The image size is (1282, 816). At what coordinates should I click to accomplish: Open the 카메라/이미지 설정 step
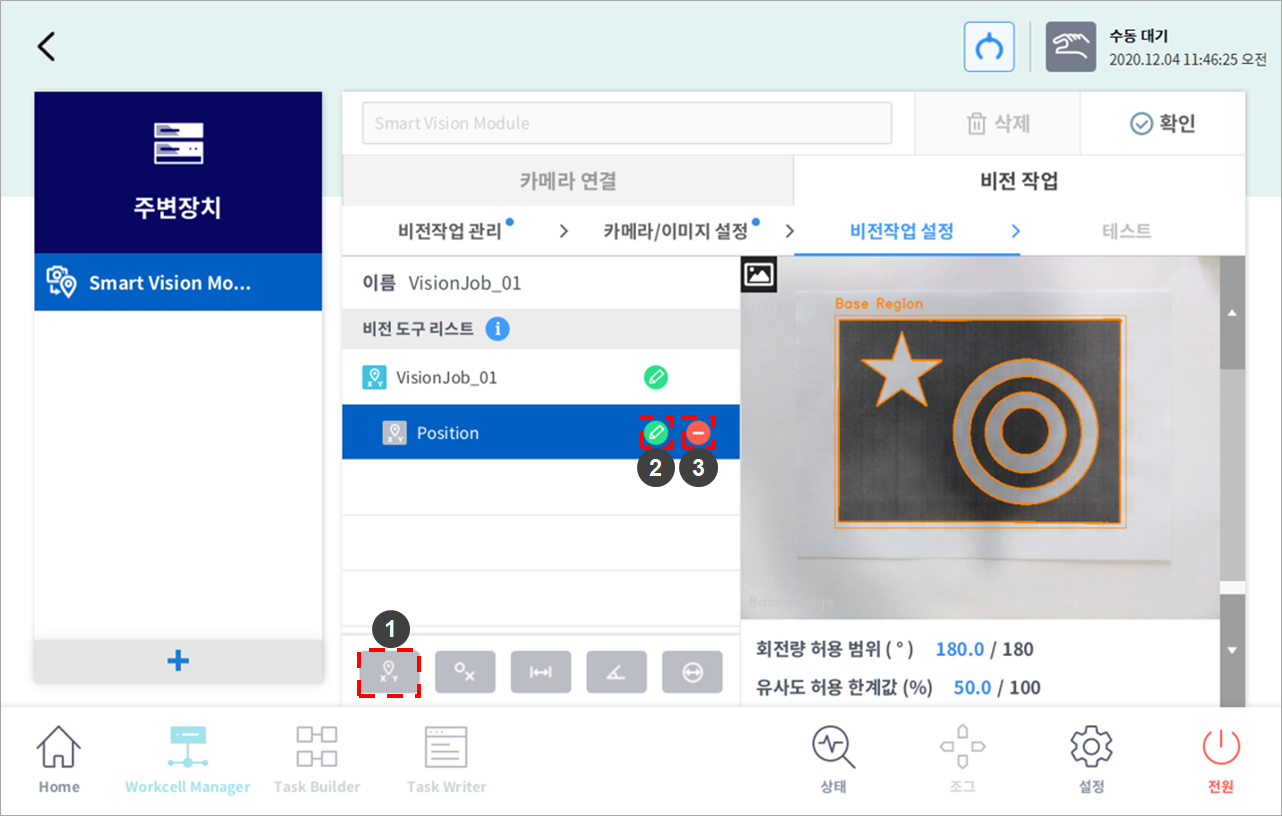675,232
